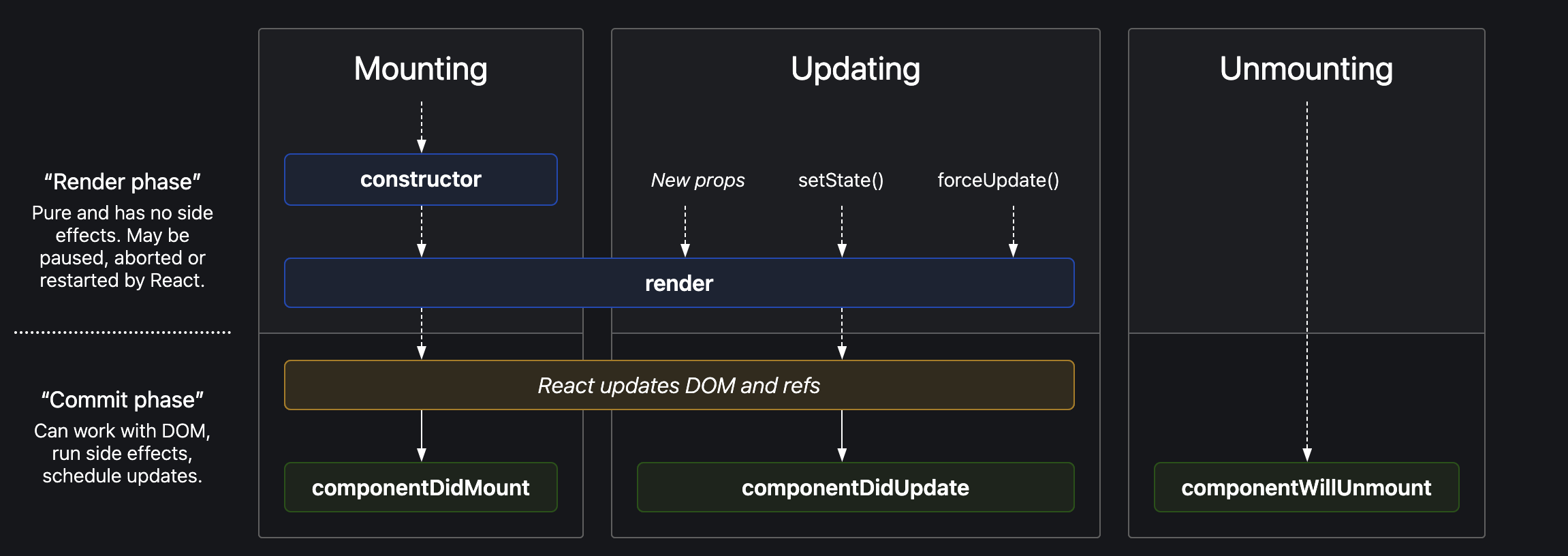
Task: Click the Mounting column heading
Action: pos(421,69)
